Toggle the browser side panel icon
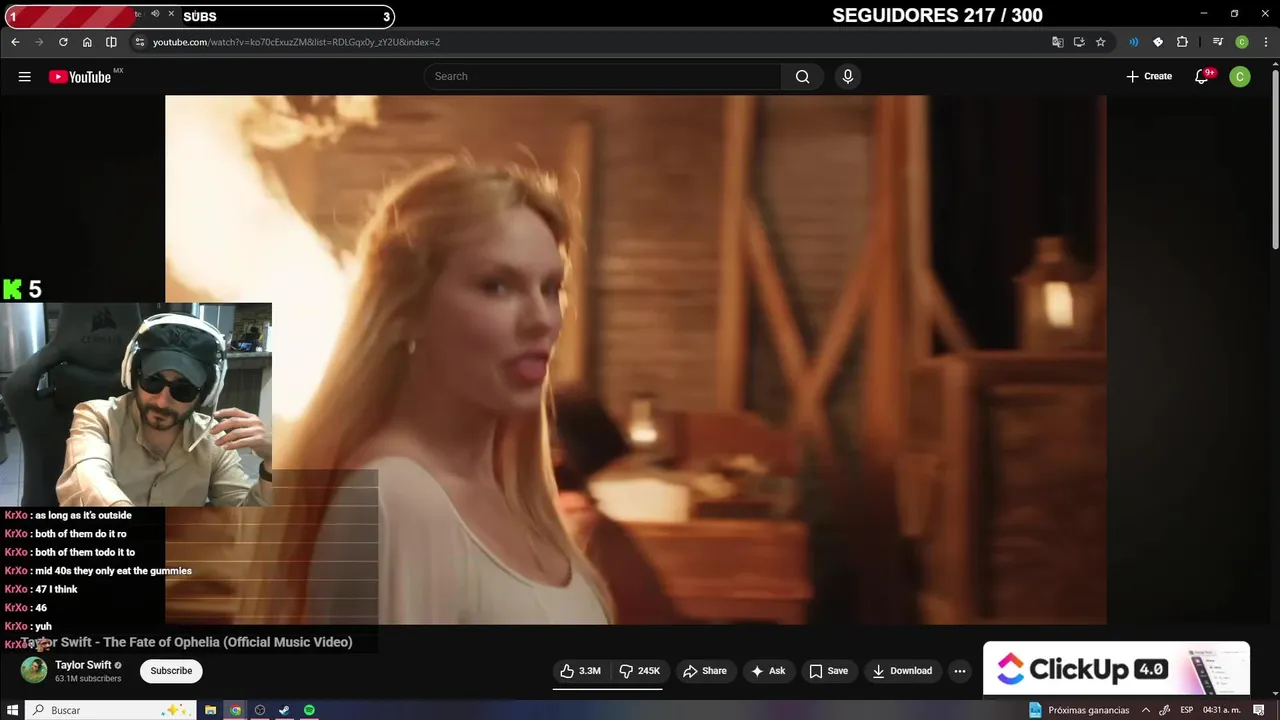1280x720 pixels. (x=111, y=42)
